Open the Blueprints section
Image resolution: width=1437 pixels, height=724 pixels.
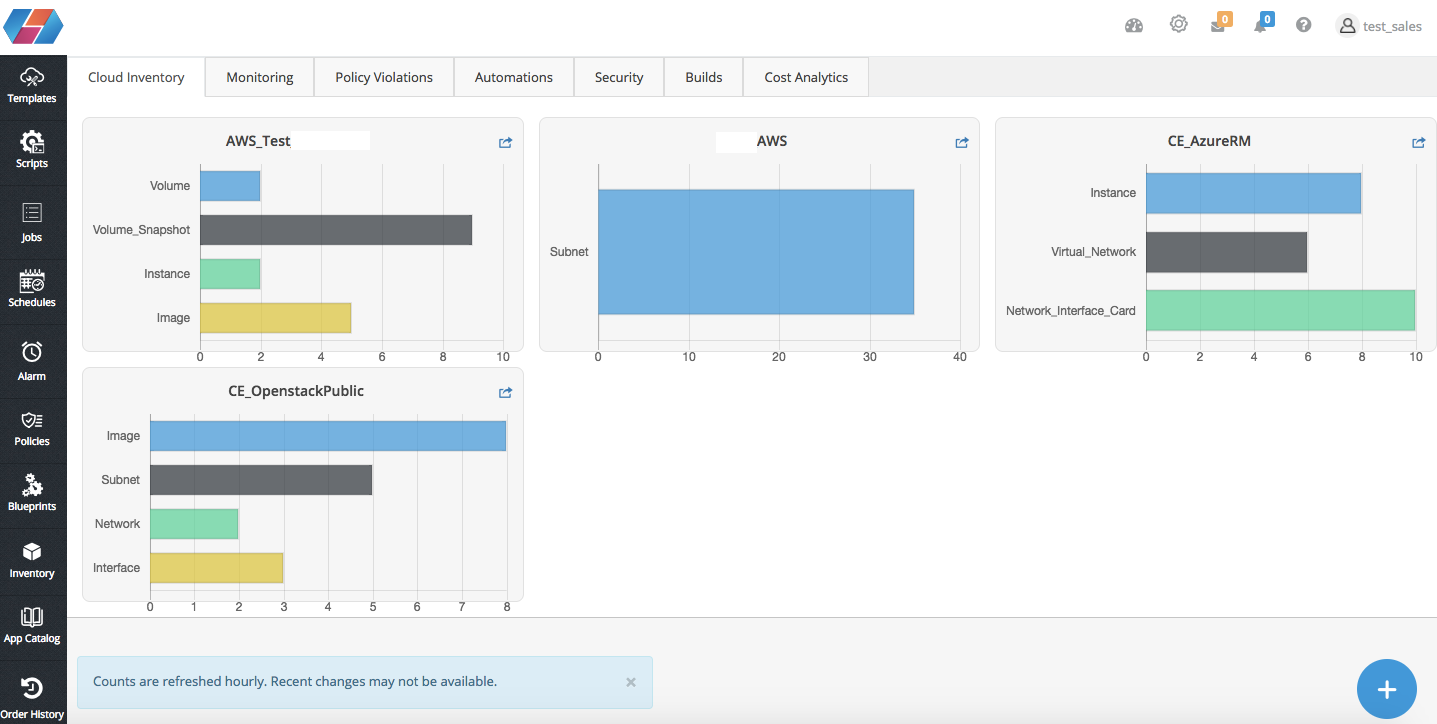pyautogui.click(x=33, y=494)
